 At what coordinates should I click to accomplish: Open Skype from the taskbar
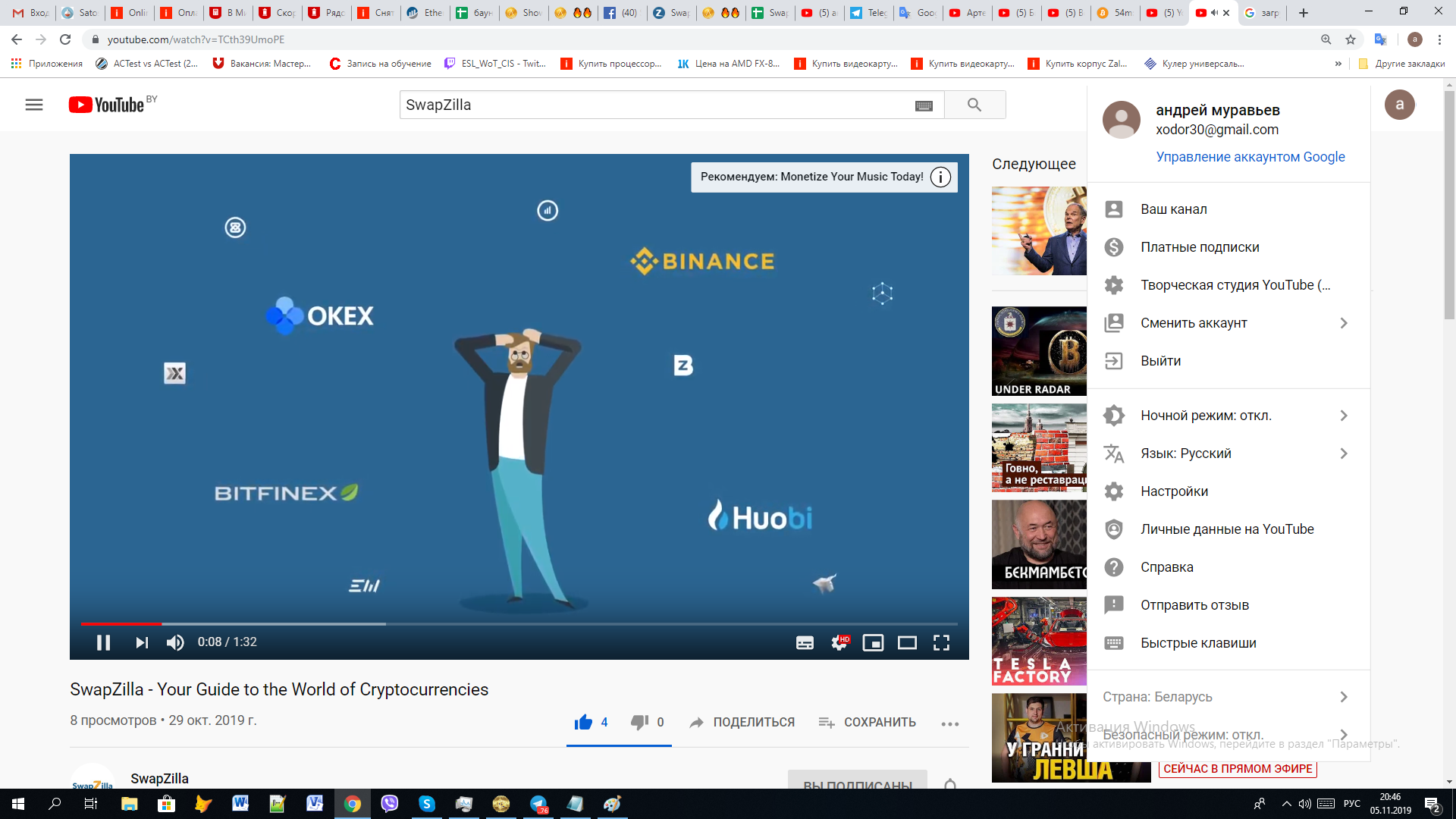tap(427, 804)
